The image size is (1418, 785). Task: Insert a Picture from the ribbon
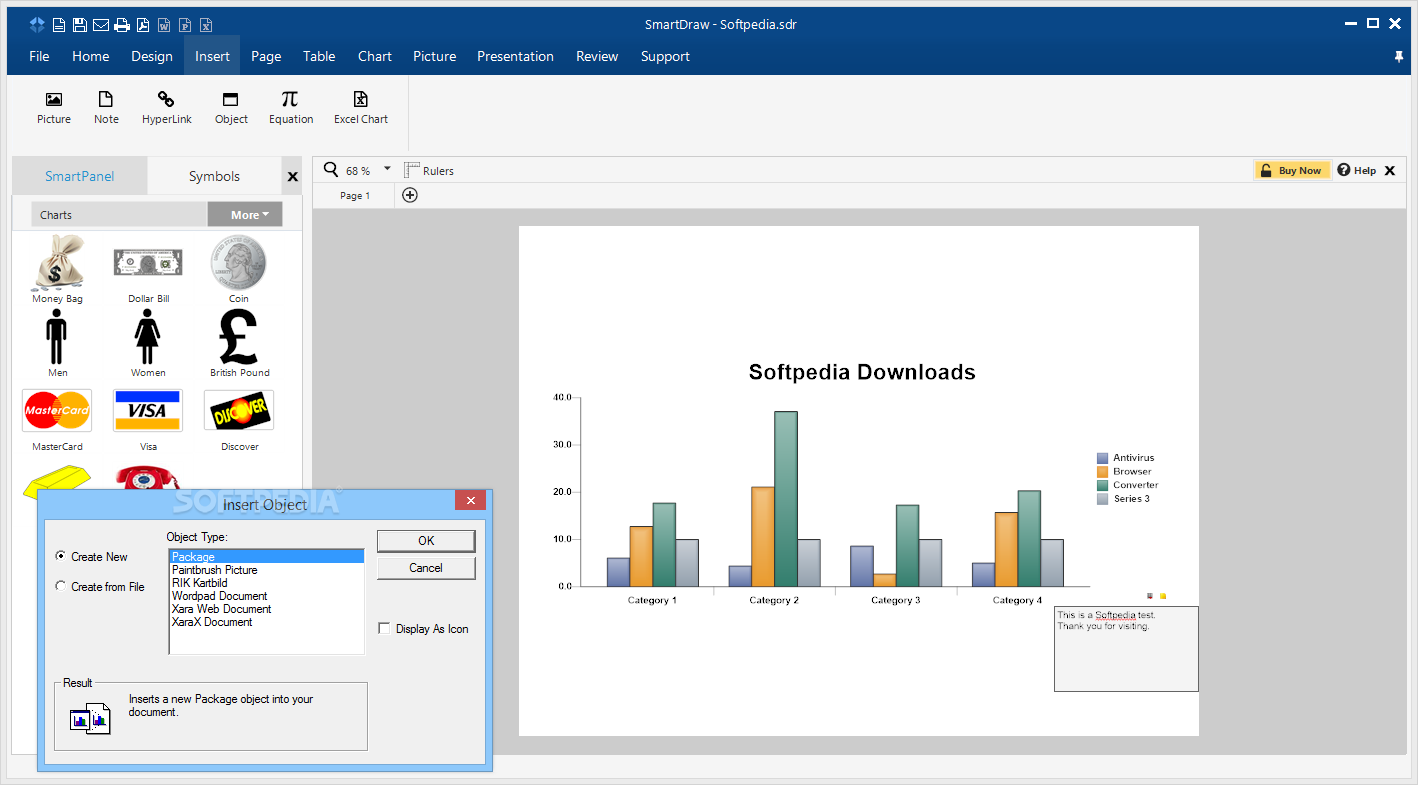pyautogui.click(x=54, y=108)
